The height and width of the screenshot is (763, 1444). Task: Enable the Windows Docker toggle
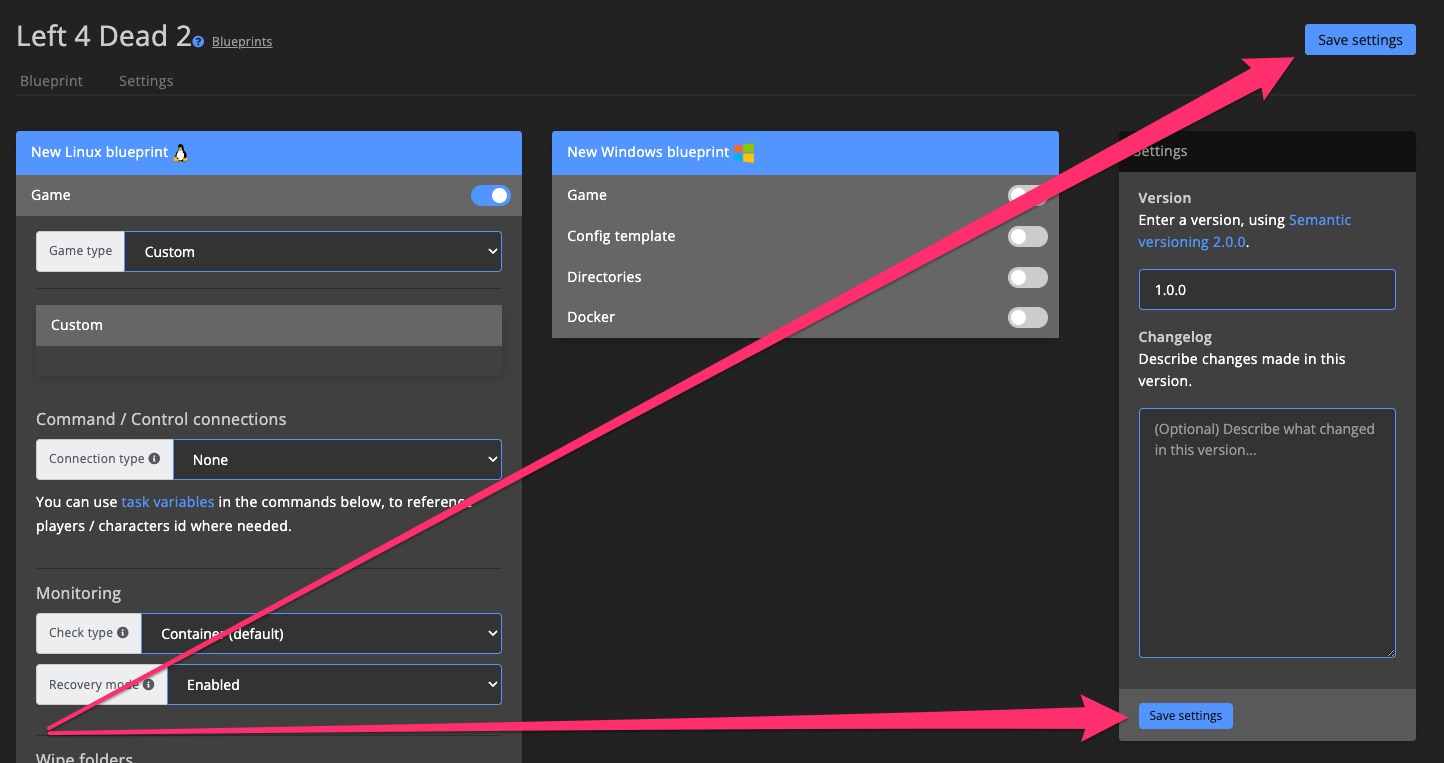[1027, 317]
